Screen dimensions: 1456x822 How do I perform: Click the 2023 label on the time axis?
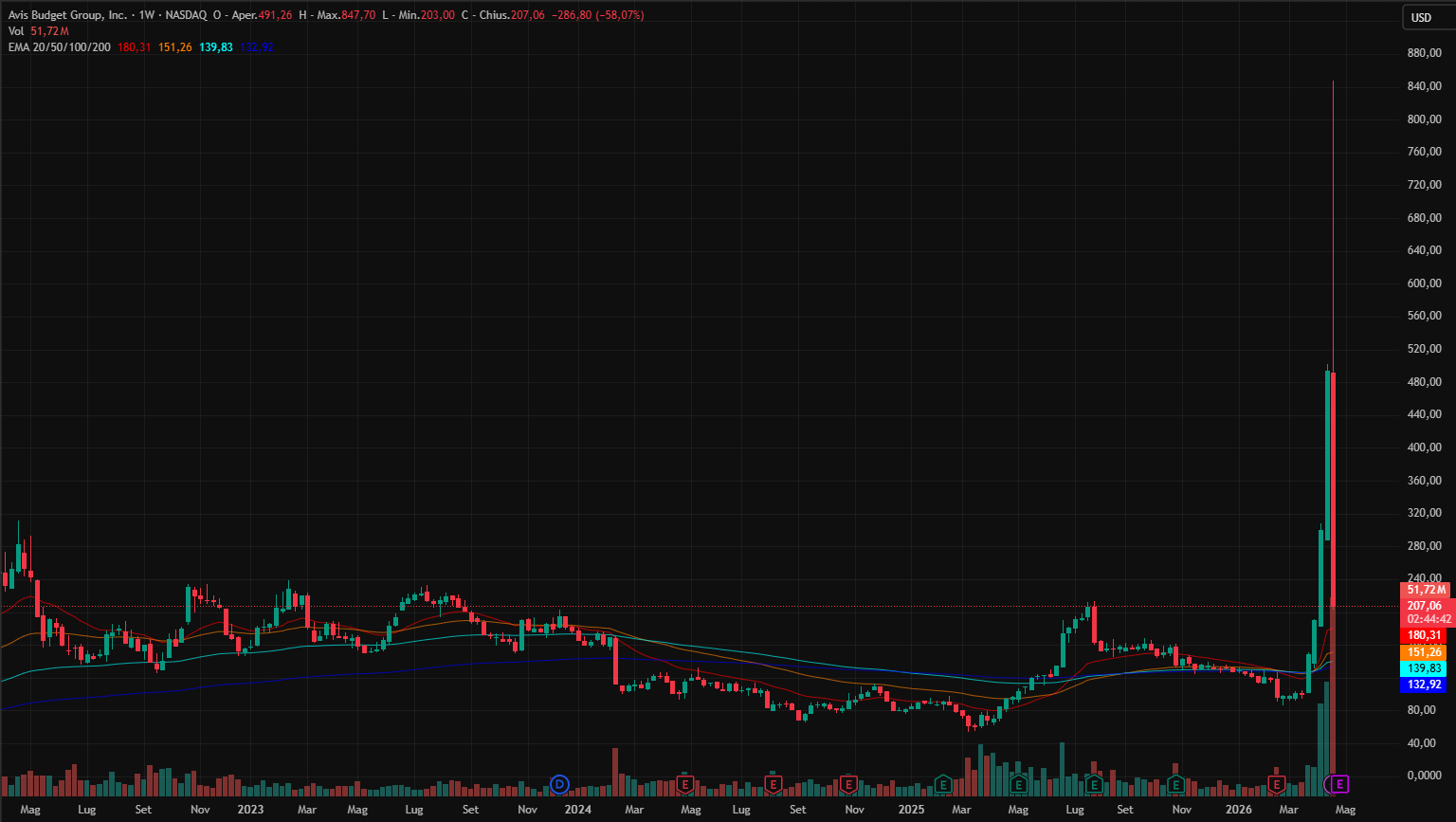tap(250, 810)
